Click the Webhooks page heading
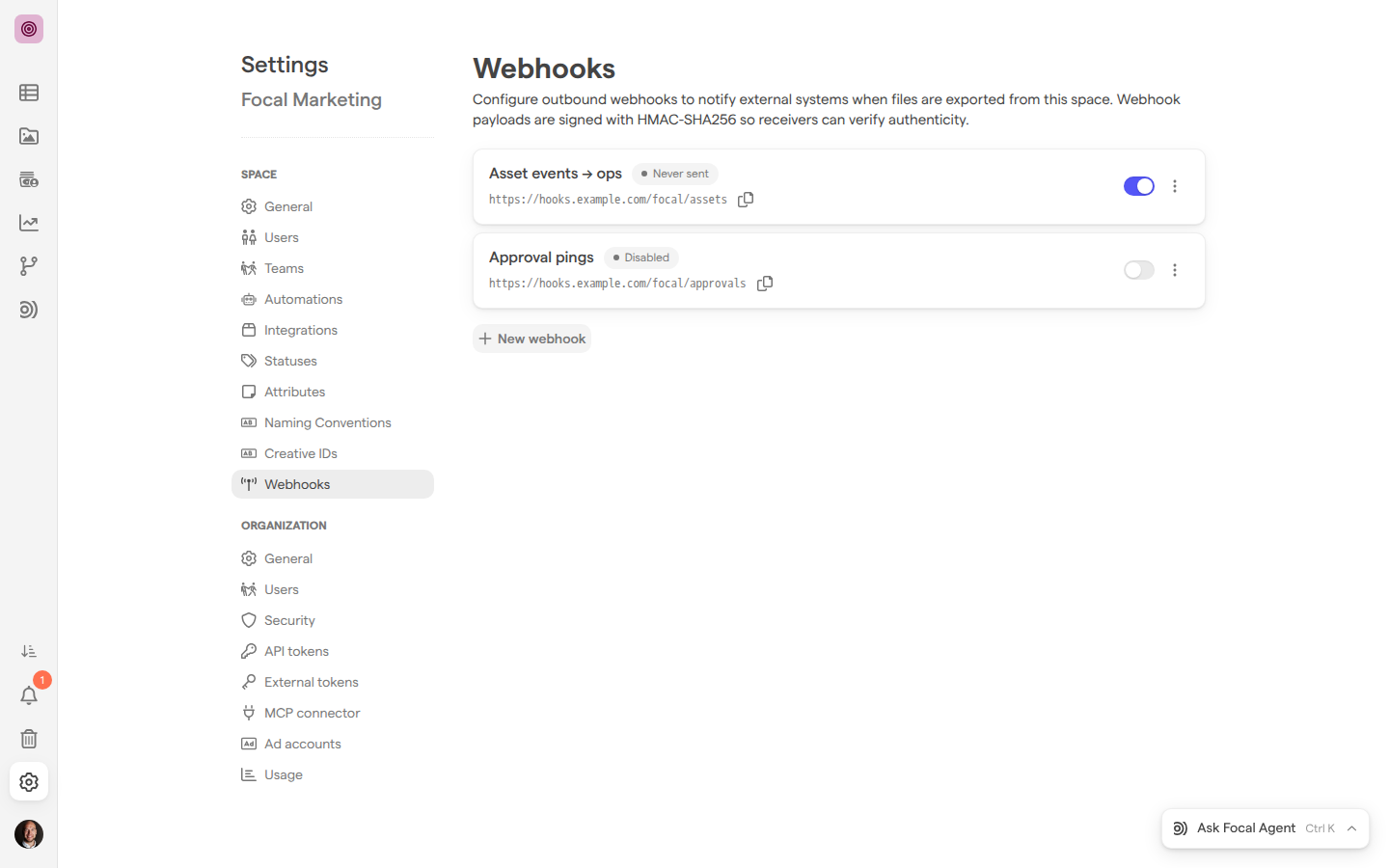Image resolution: width=1389 pixels, height=868 pixels. (x=544, y=68)
